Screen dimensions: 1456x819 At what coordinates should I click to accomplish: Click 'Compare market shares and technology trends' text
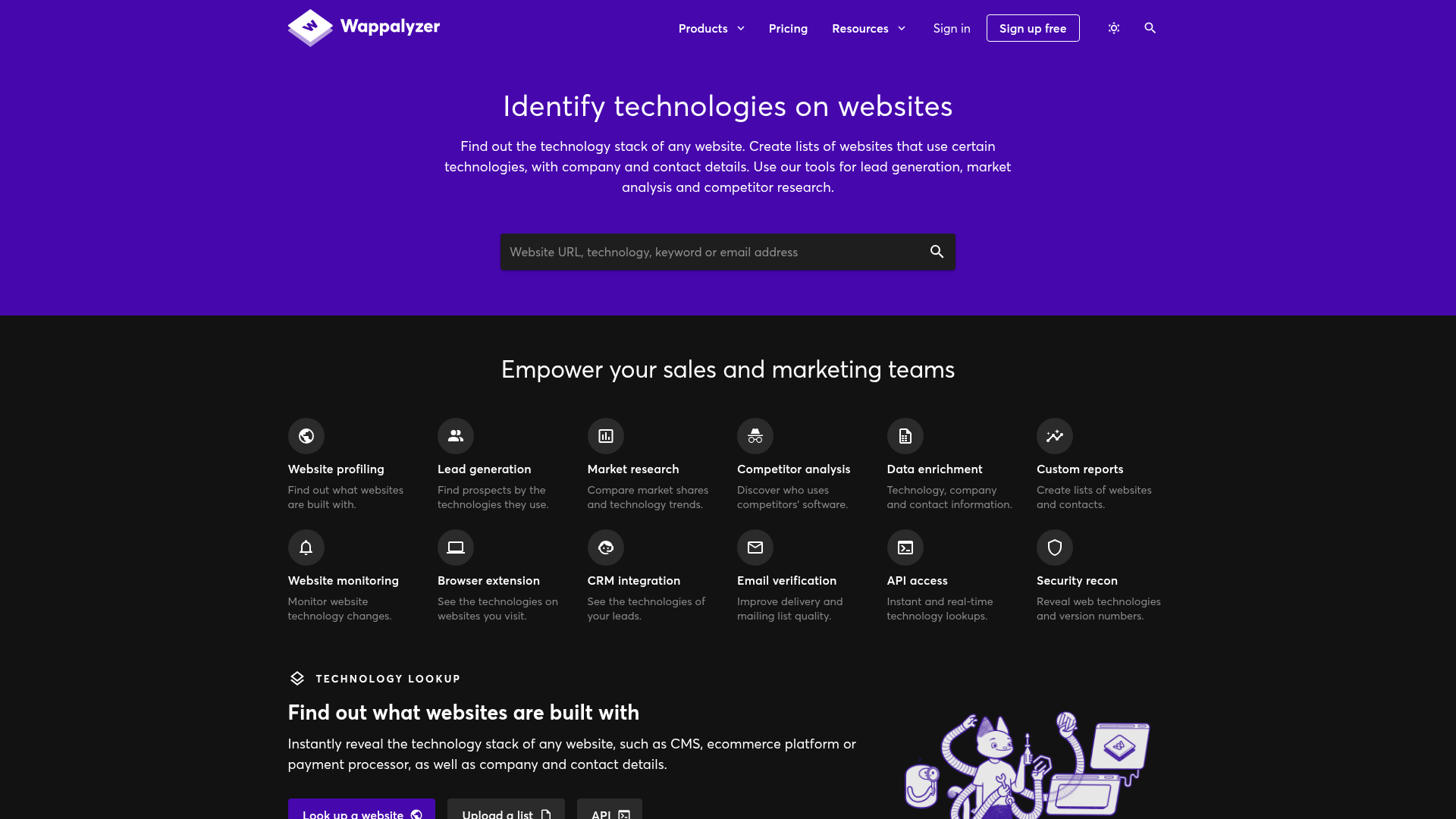648,497
